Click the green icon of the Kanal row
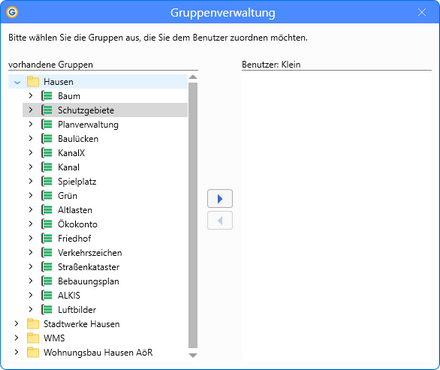The height and width of the screenshot is (370, 440). 47,167
